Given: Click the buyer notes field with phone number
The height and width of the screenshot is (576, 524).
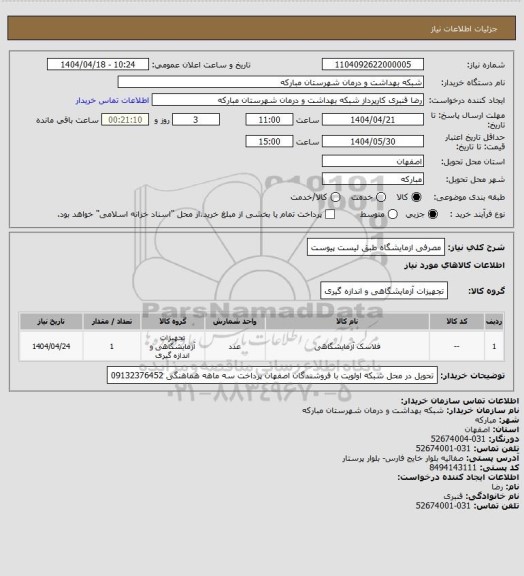Looking at the screenshot, I should (272, 375).
